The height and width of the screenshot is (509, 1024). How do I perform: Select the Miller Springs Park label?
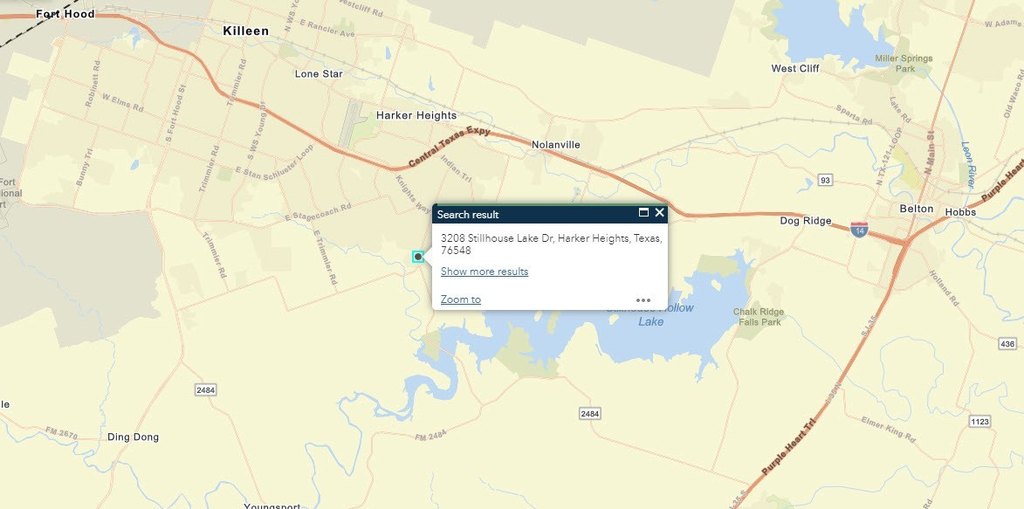904,63
